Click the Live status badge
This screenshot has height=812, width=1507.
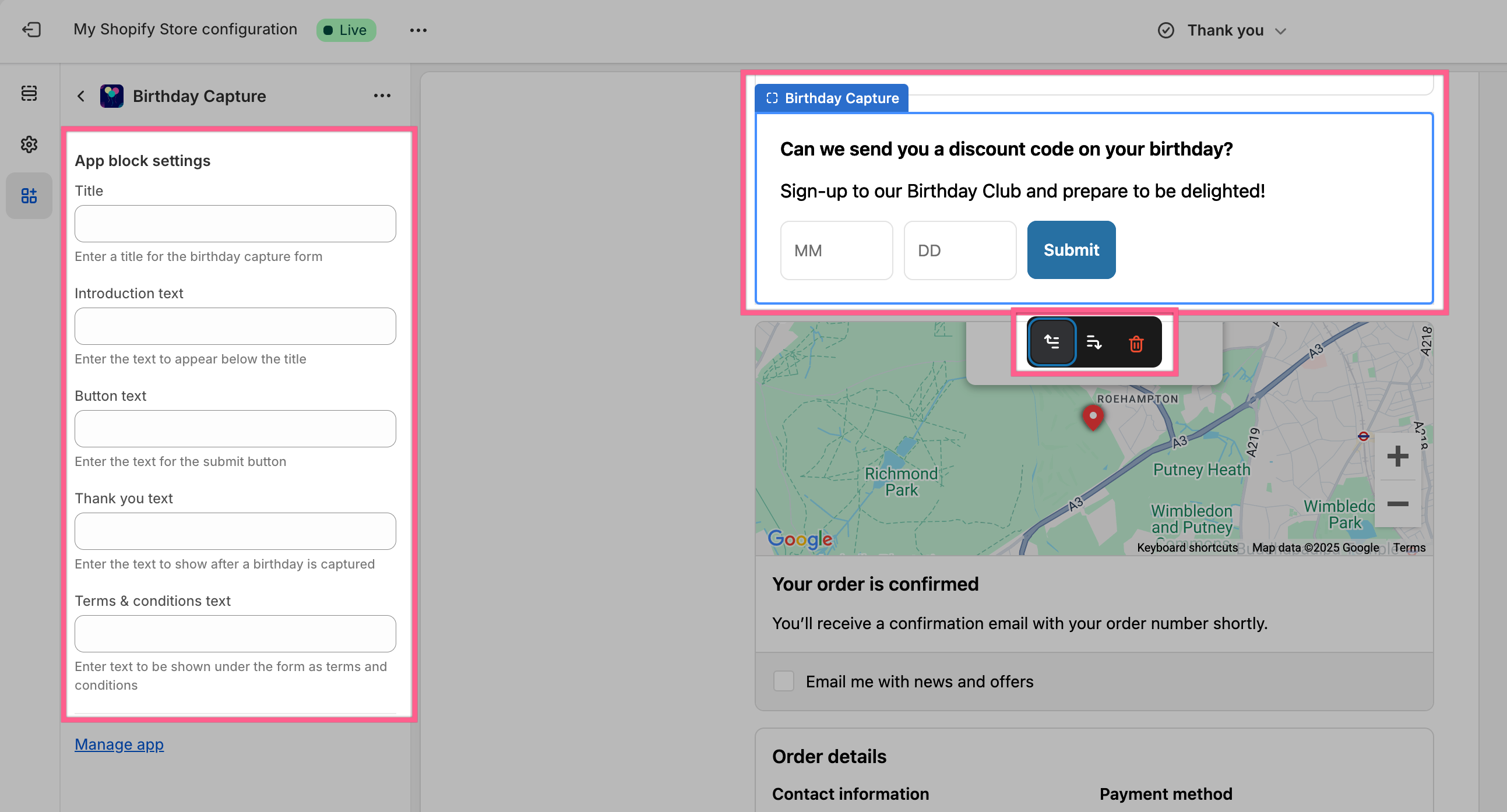(346, 30)
